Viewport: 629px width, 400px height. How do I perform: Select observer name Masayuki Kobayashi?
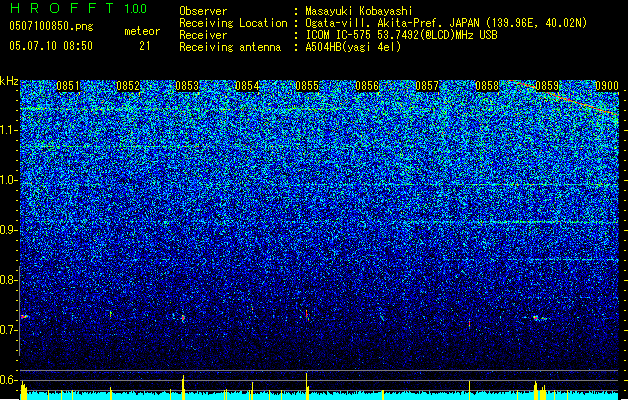point(359,11)
